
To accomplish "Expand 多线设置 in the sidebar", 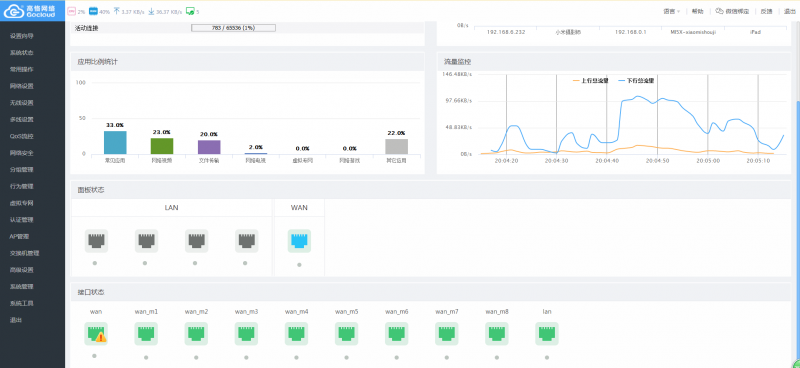I will click(x=21, y=119).
